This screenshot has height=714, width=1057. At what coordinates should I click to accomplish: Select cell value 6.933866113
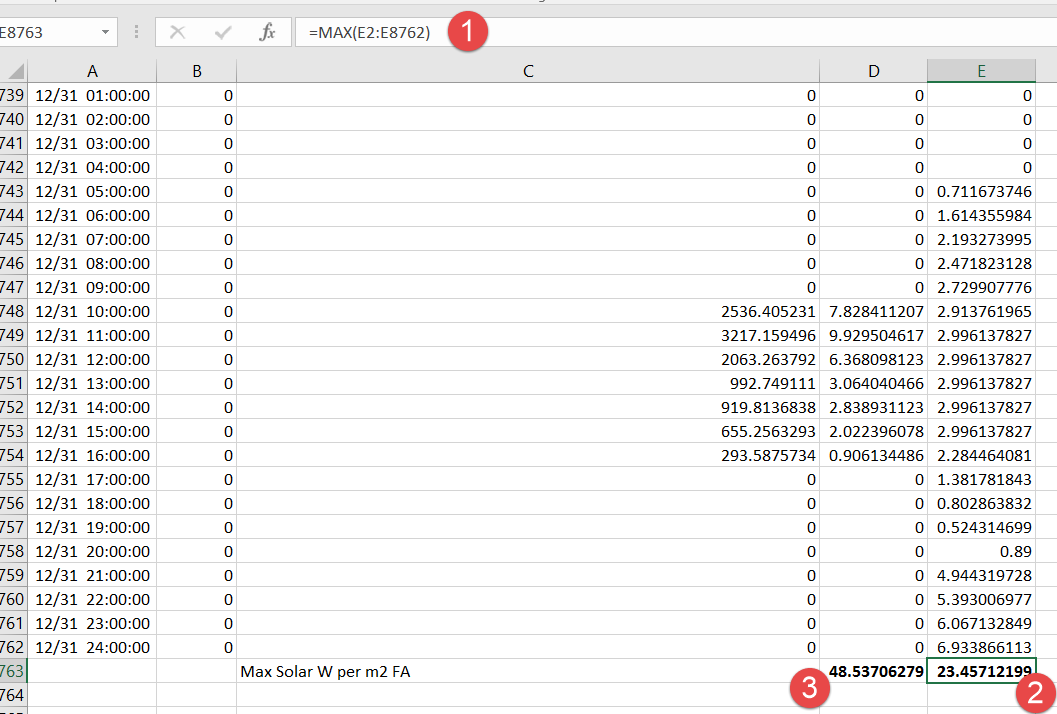tap(984, 647)
